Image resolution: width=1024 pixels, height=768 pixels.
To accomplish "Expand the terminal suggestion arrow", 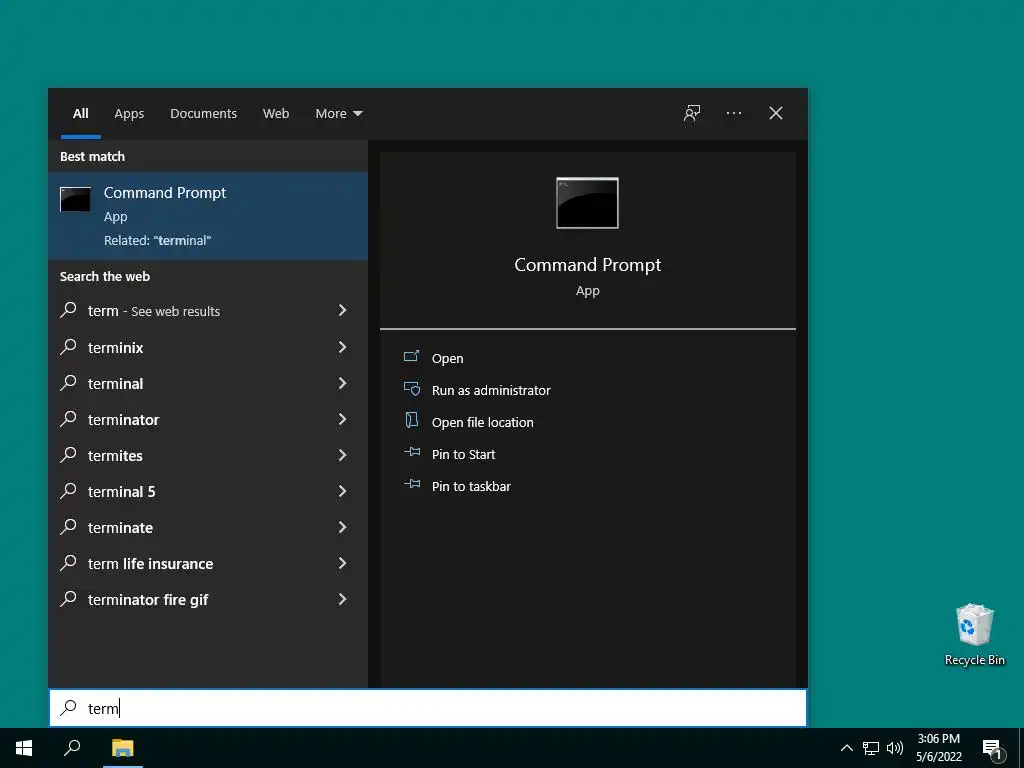I will tap(342, 383).
